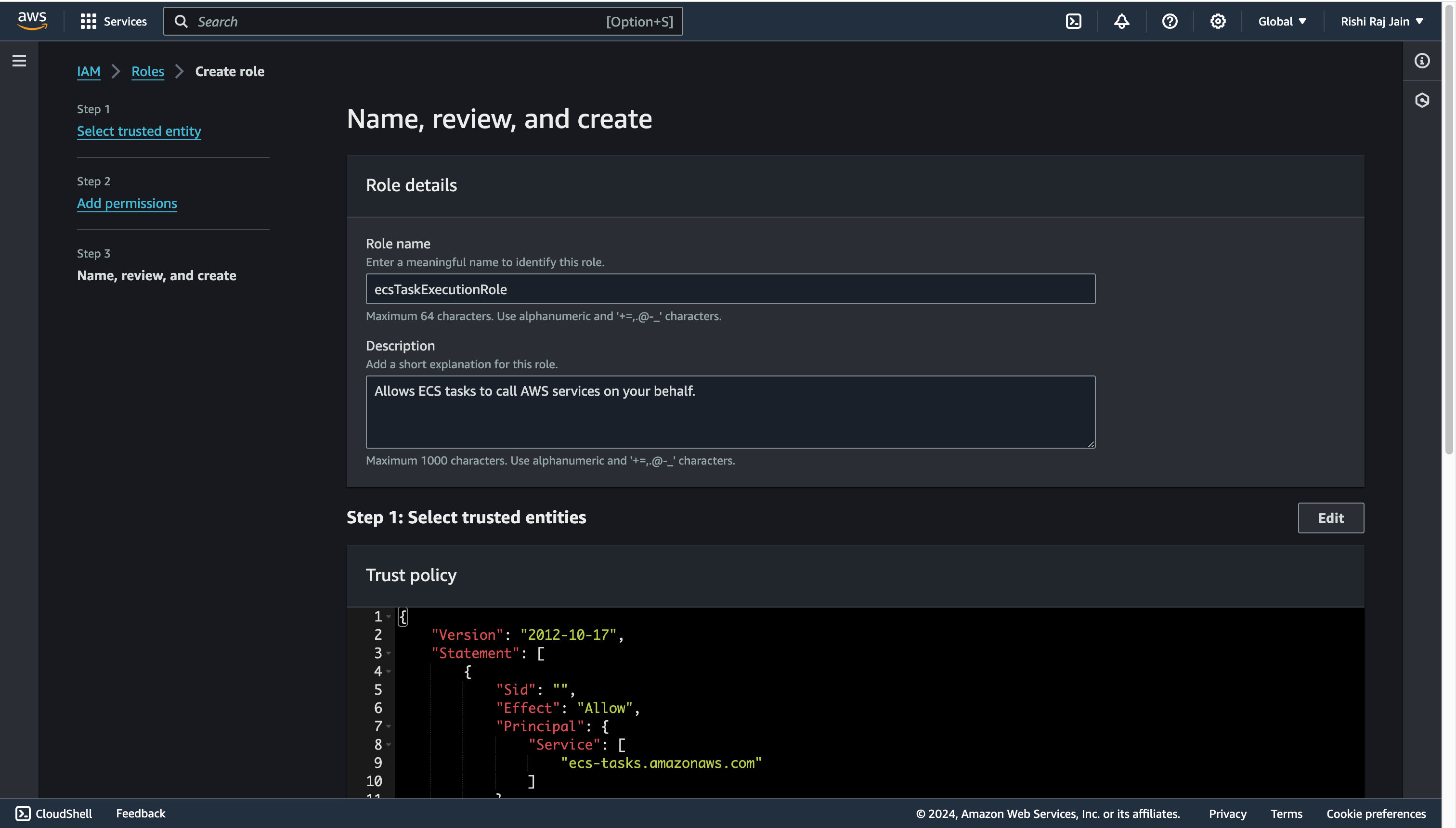Expand the Rishi Raj Jain account menu
Viewport: 1456px width, 828px height.
(x=1382, y=21)
